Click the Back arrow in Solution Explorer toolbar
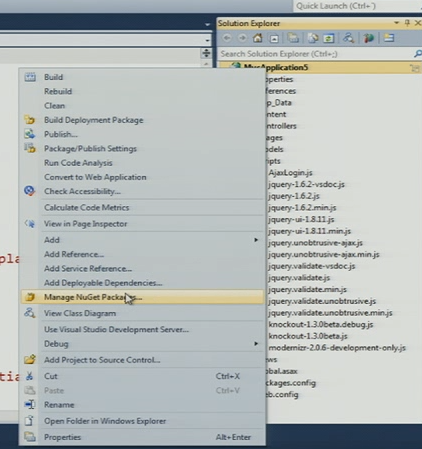 [227, 38]
